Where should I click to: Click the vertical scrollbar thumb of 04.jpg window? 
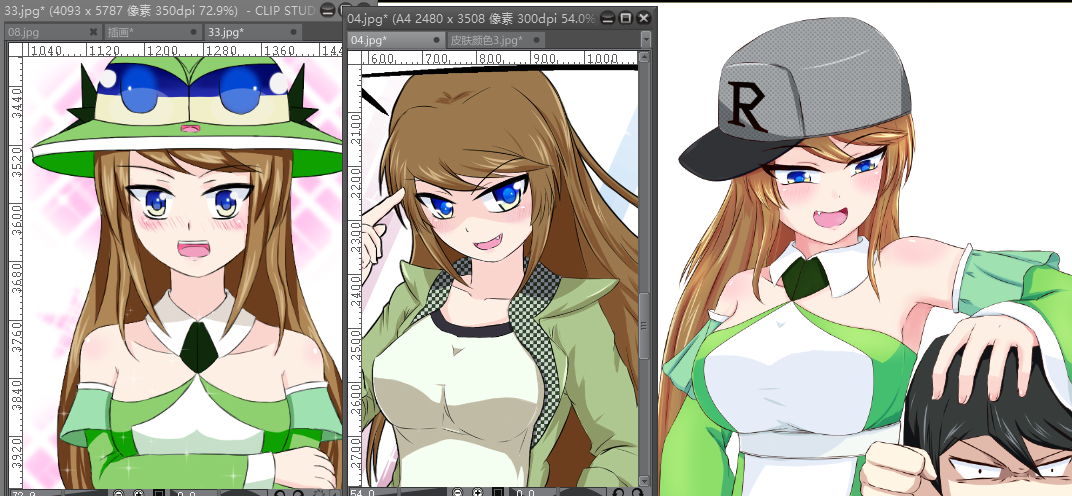coord(645,326)
